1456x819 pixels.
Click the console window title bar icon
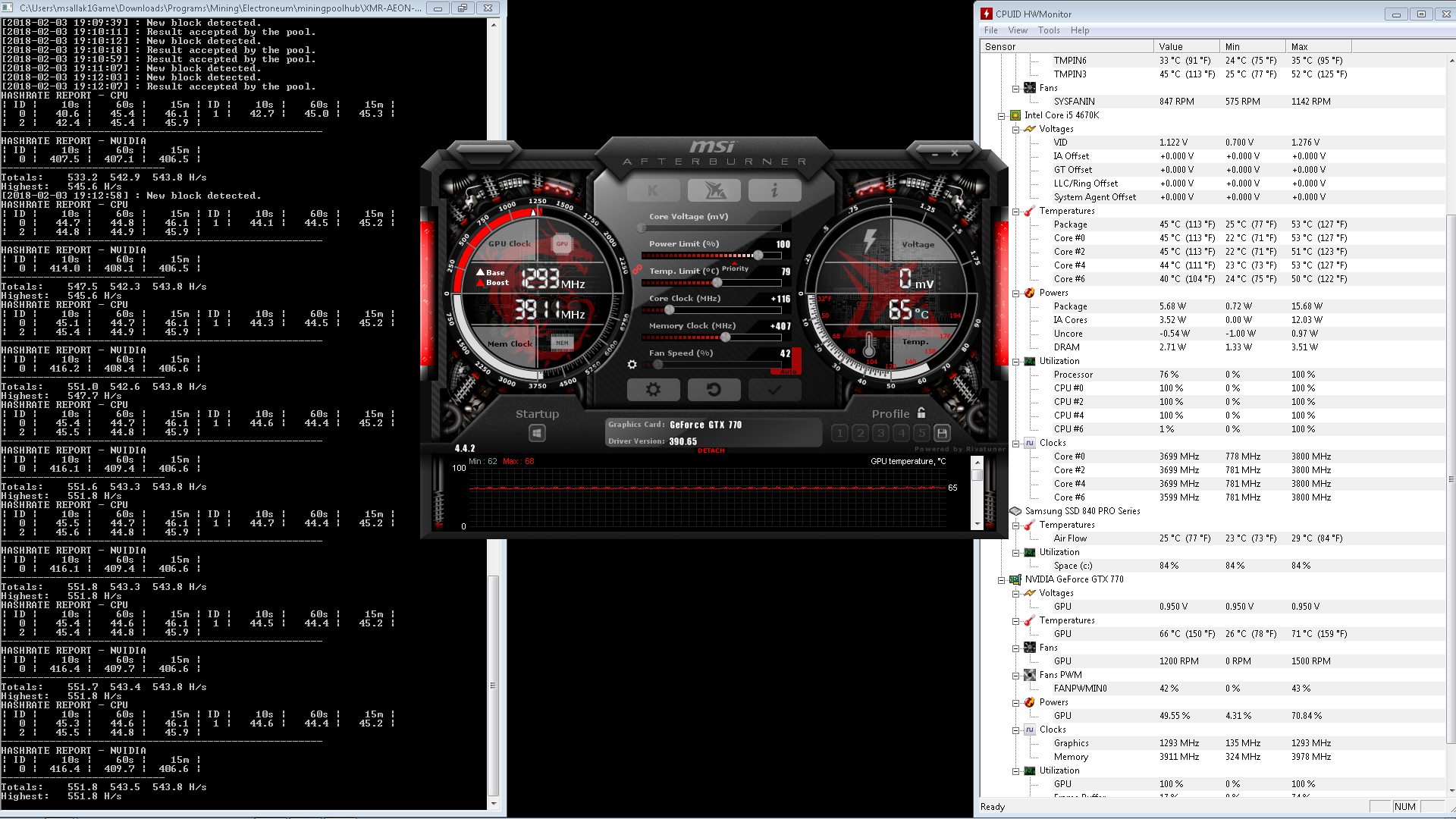point(8,8)
